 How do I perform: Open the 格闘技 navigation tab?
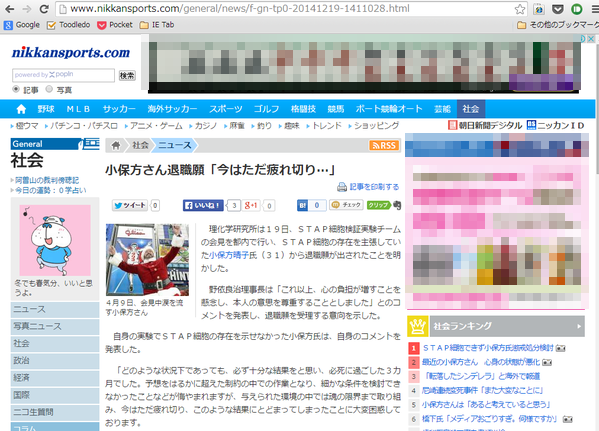303,109
